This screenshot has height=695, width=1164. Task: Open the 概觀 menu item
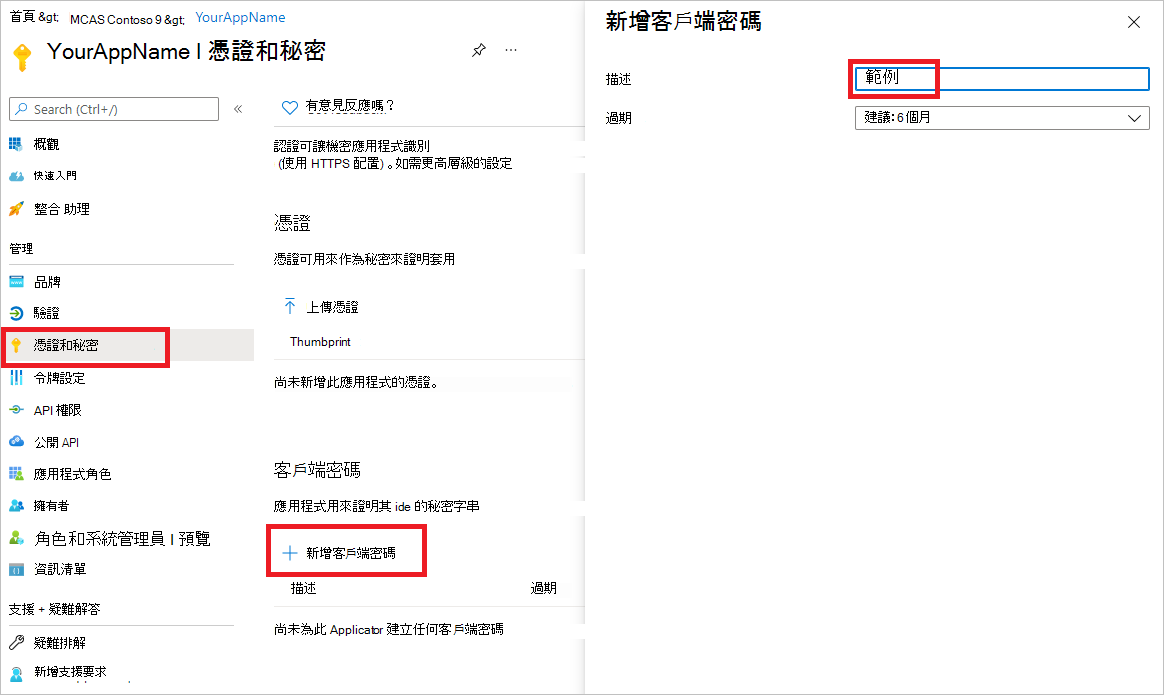46,144
